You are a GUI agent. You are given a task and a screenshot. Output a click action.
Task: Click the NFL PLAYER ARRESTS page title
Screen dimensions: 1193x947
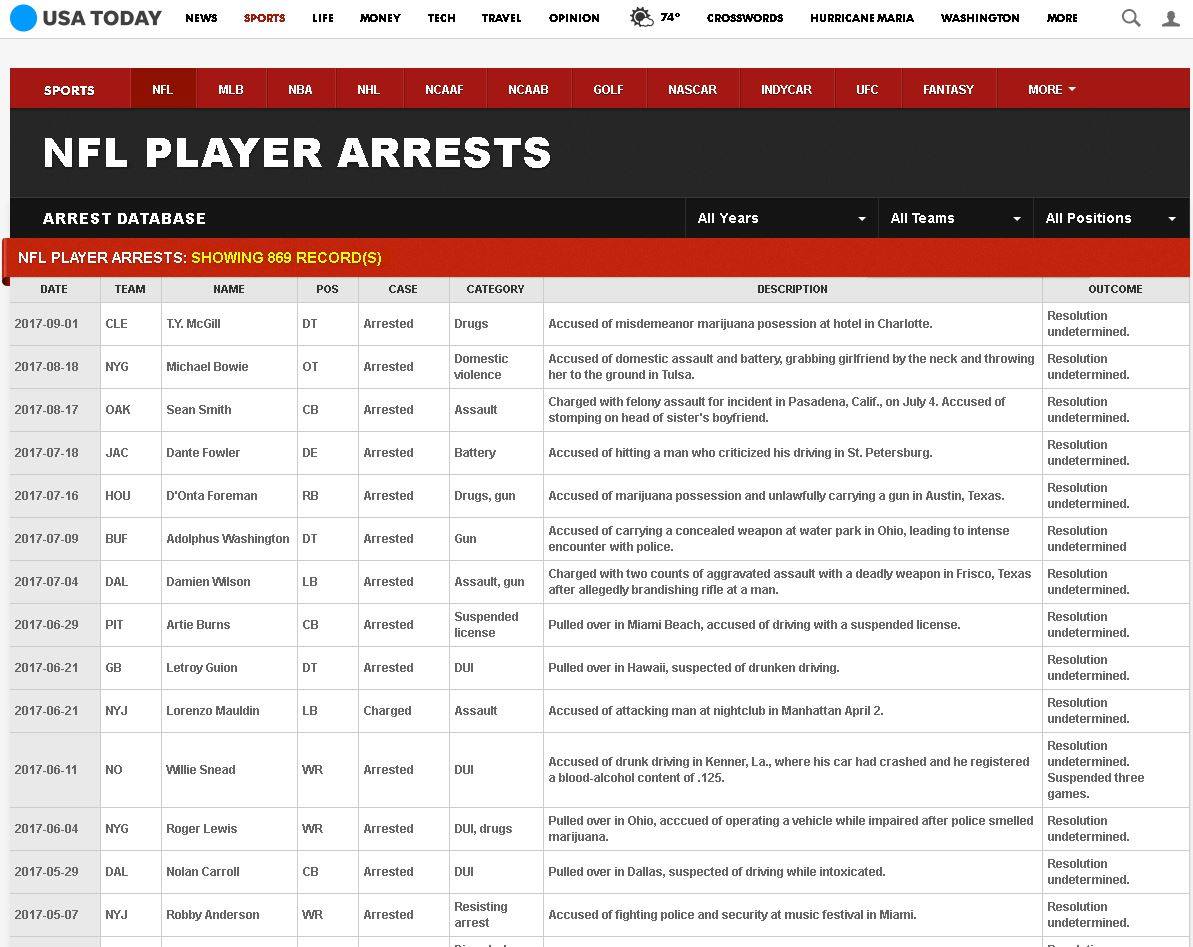point(297,153)
